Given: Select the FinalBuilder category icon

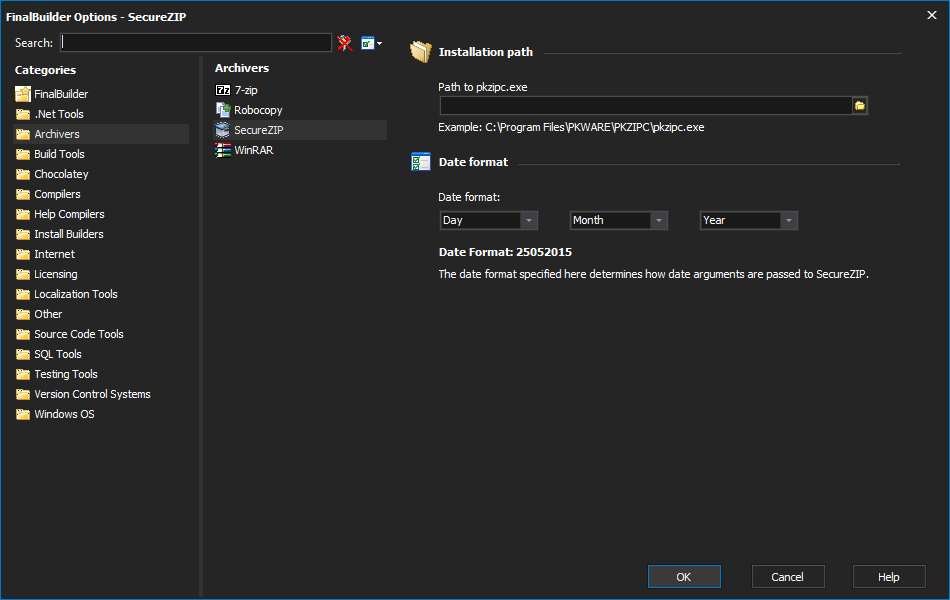Looking at the screenshot, I should [23, 94].
